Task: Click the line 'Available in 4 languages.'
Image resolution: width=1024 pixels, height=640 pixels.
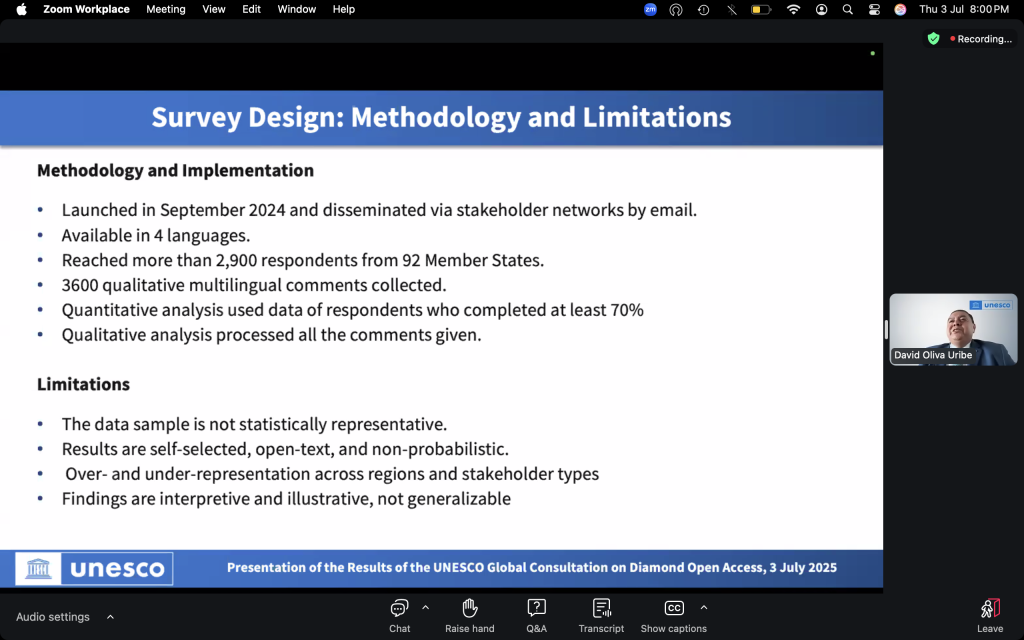Action: pyautogui.click(x=155, y=235)
